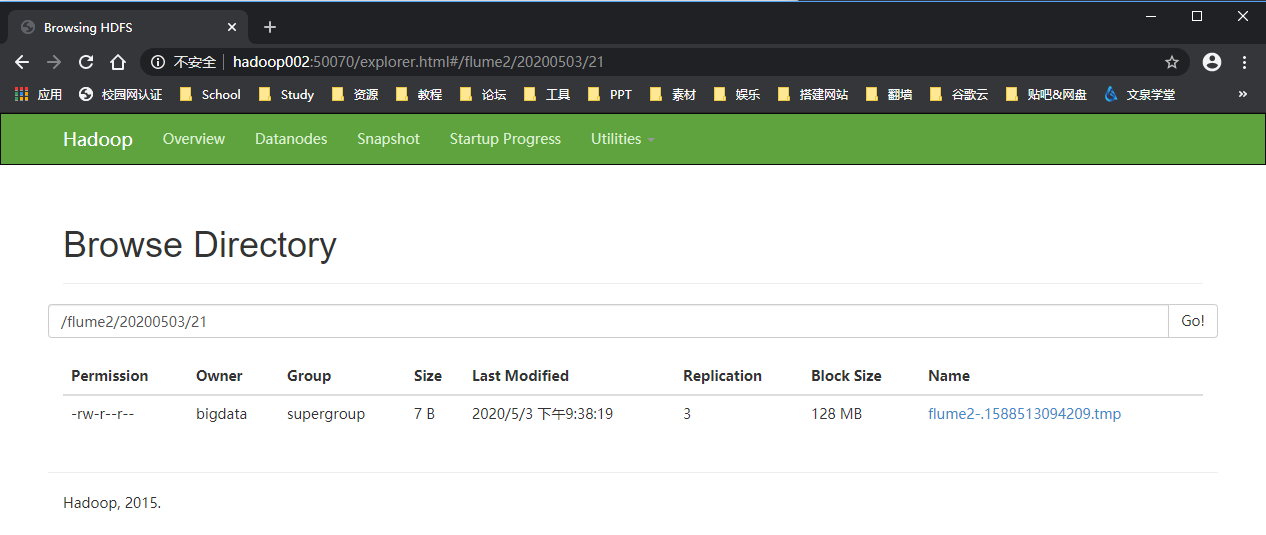Screen dimensions: 1266x535
Task: Click the browser forward arrow
Action: click(x=54, y=62)
